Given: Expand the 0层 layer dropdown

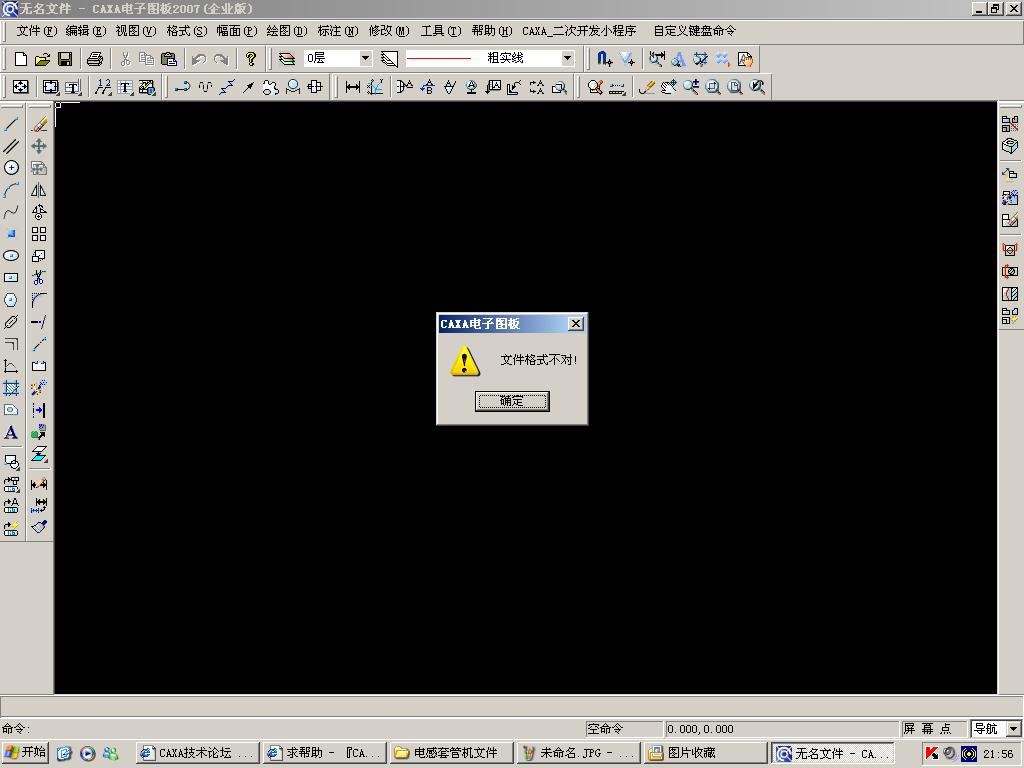Looking at the screenshot, I should 365,58.
